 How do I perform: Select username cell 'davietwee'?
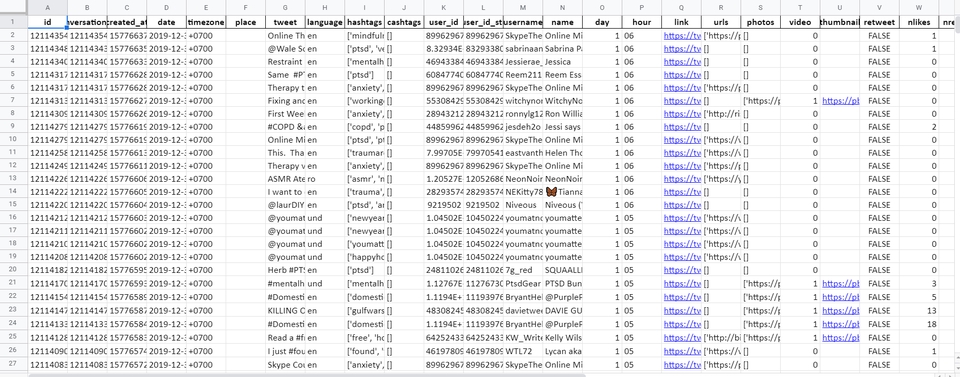(523, 310)
